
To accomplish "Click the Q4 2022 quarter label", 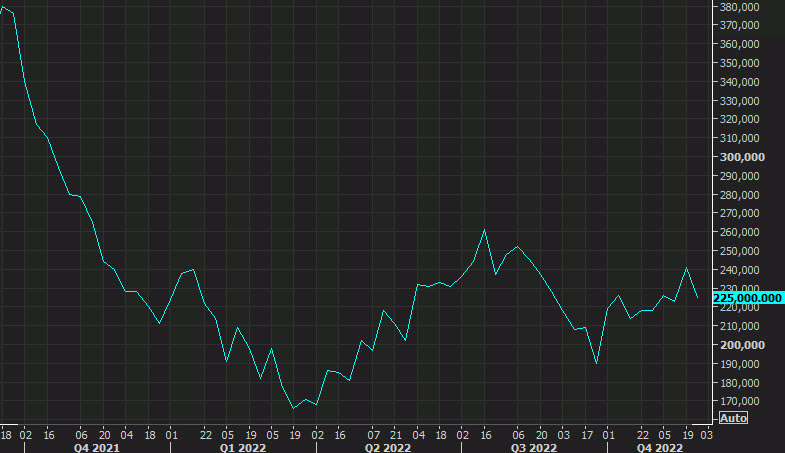I will 660,447.
